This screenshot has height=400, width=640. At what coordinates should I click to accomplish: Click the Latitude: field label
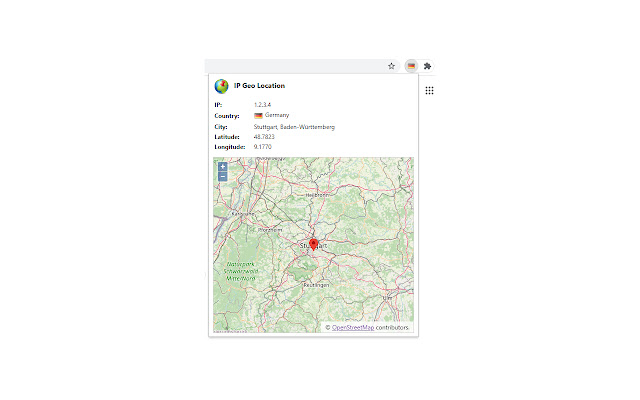tap(227, 137)
